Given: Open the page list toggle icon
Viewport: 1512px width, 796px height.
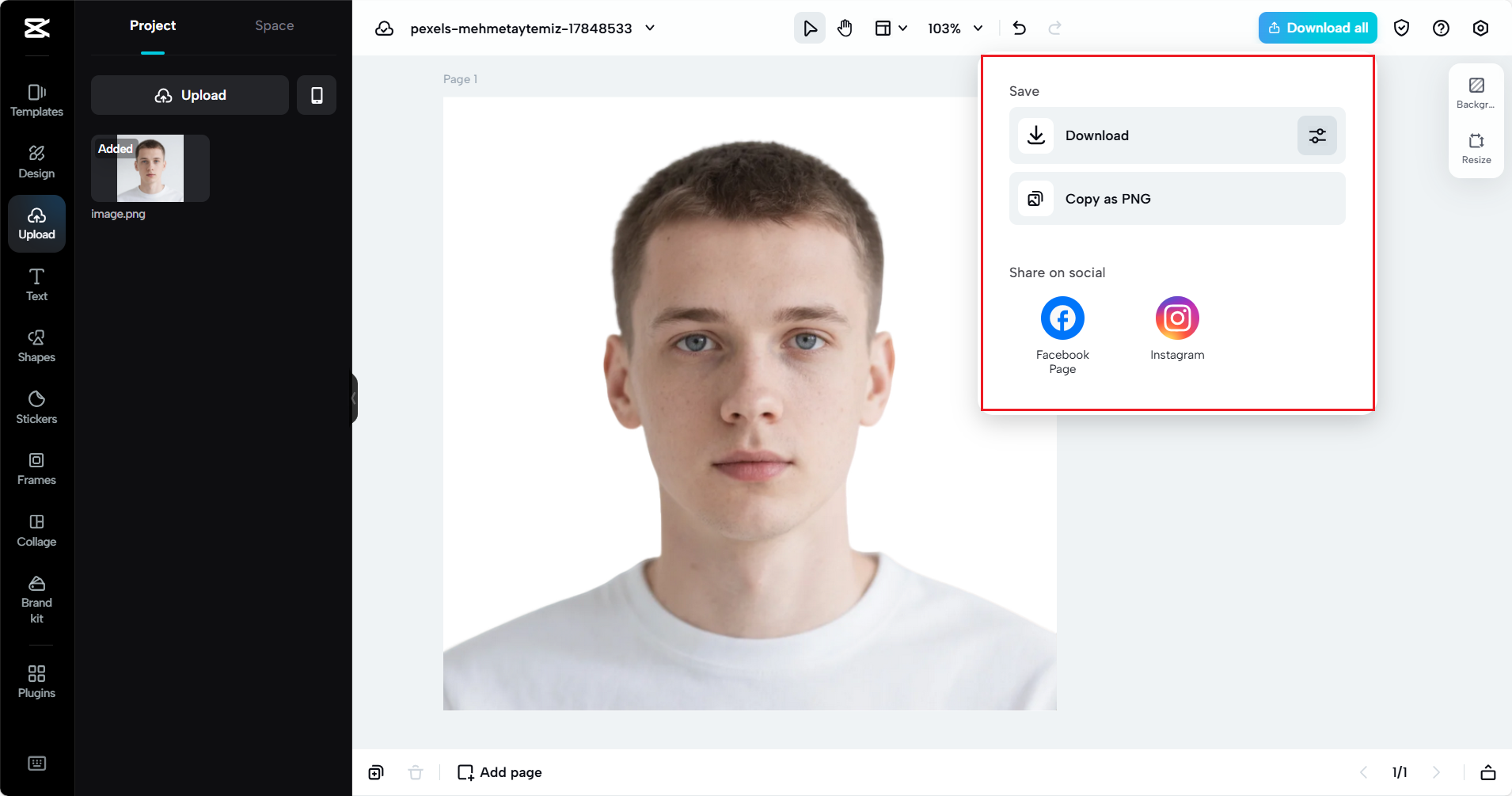Looking at the screenshot, I should (1488, 772).
